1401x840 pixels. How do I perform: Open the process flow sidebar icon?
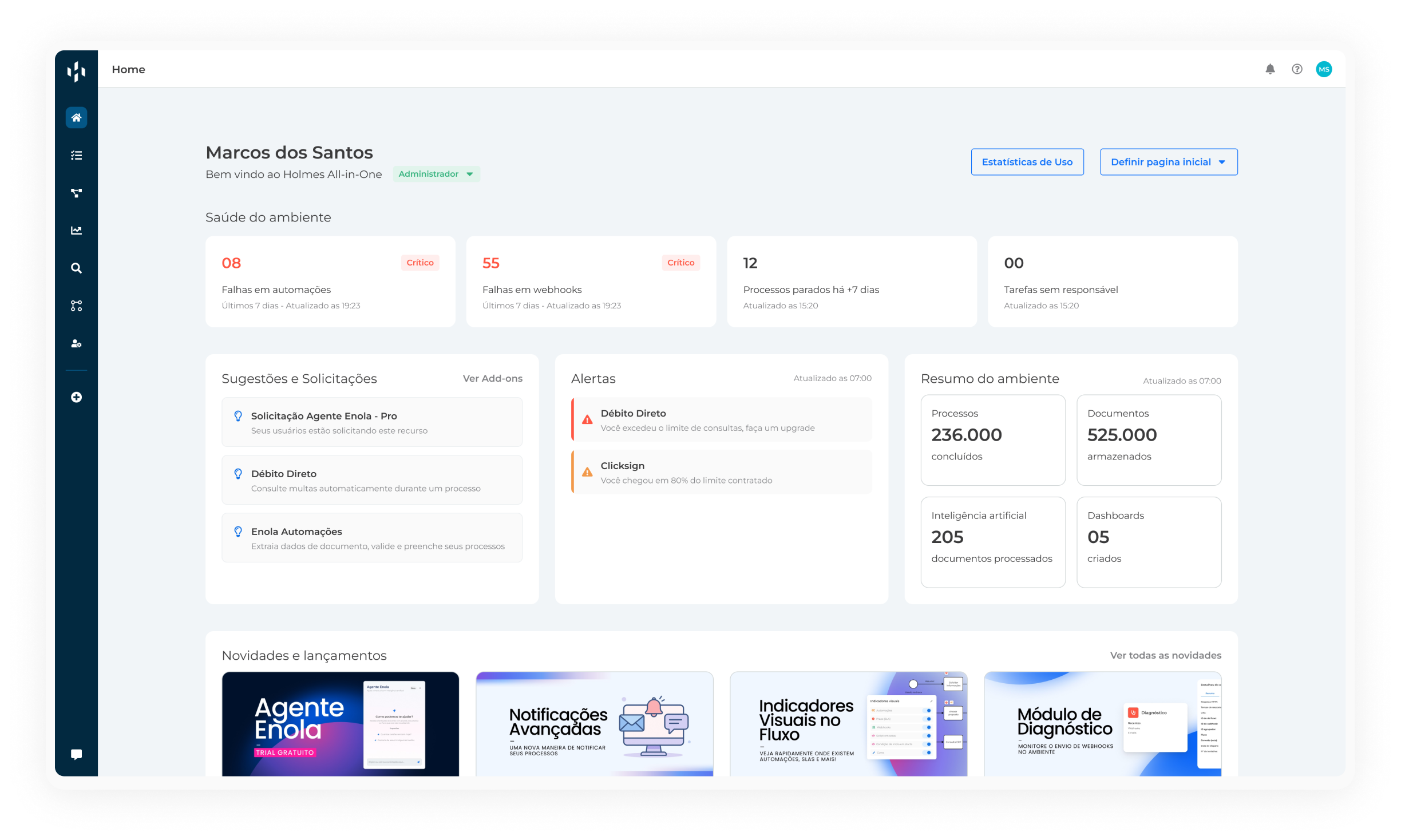76,193
